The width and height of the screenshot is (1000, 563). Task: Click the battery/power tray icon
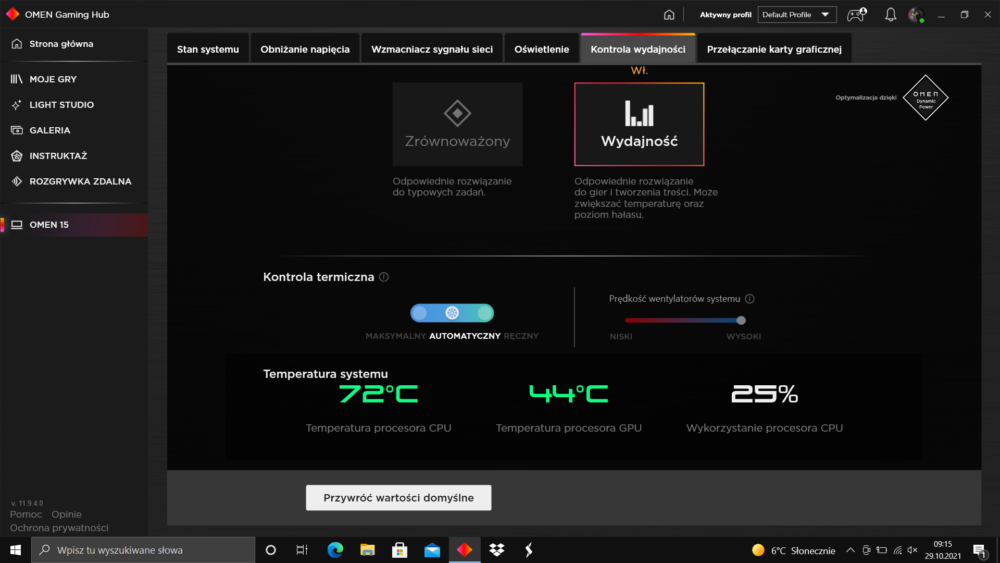[882, 550]
